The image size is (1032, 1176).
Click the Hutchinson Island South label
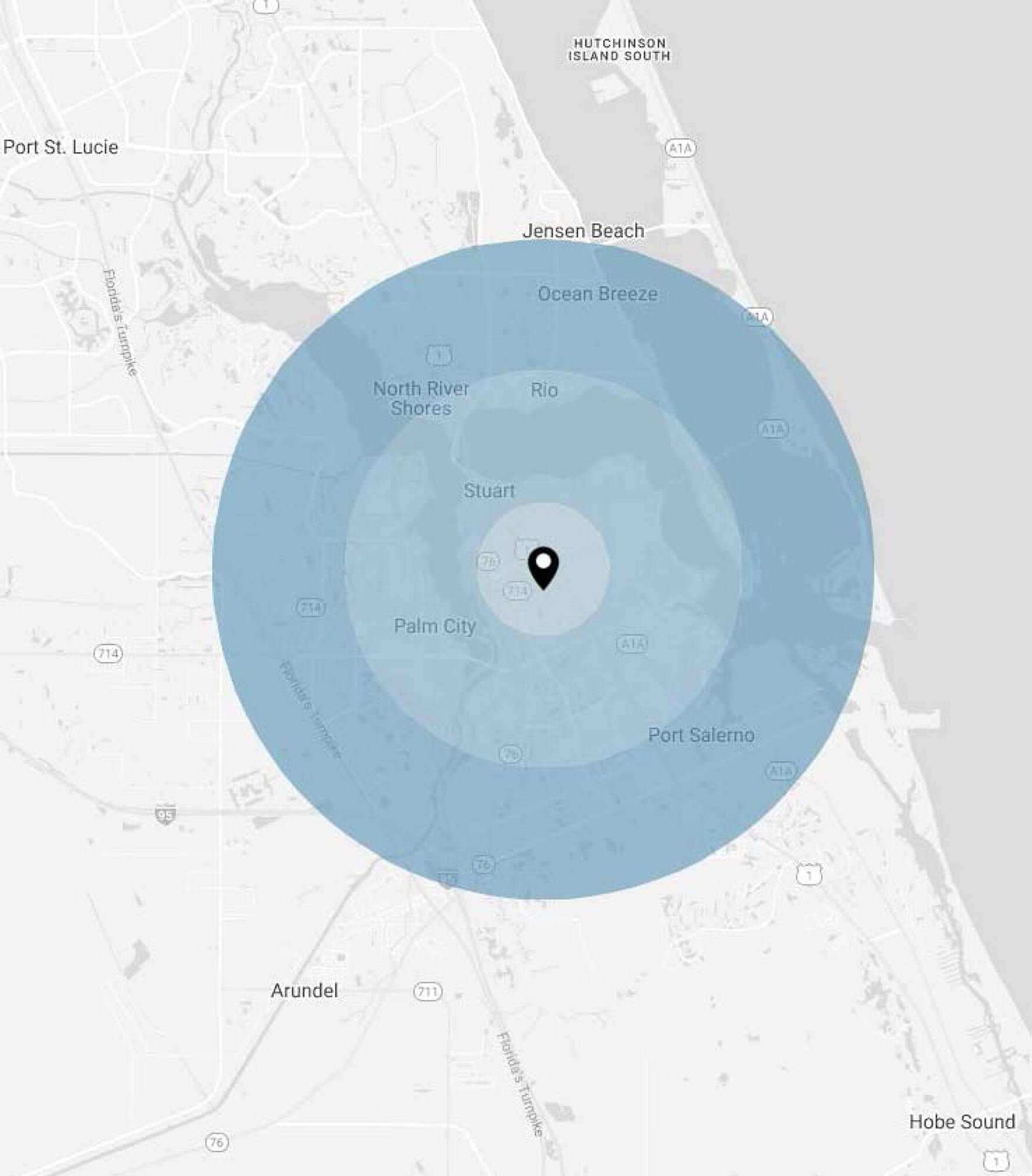619,50
